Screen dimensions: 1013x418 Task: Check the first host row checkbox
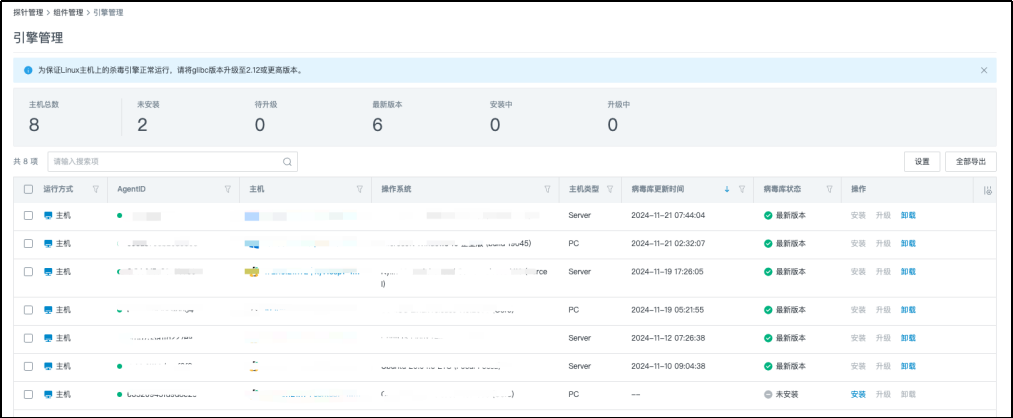(x=28, y=215)
